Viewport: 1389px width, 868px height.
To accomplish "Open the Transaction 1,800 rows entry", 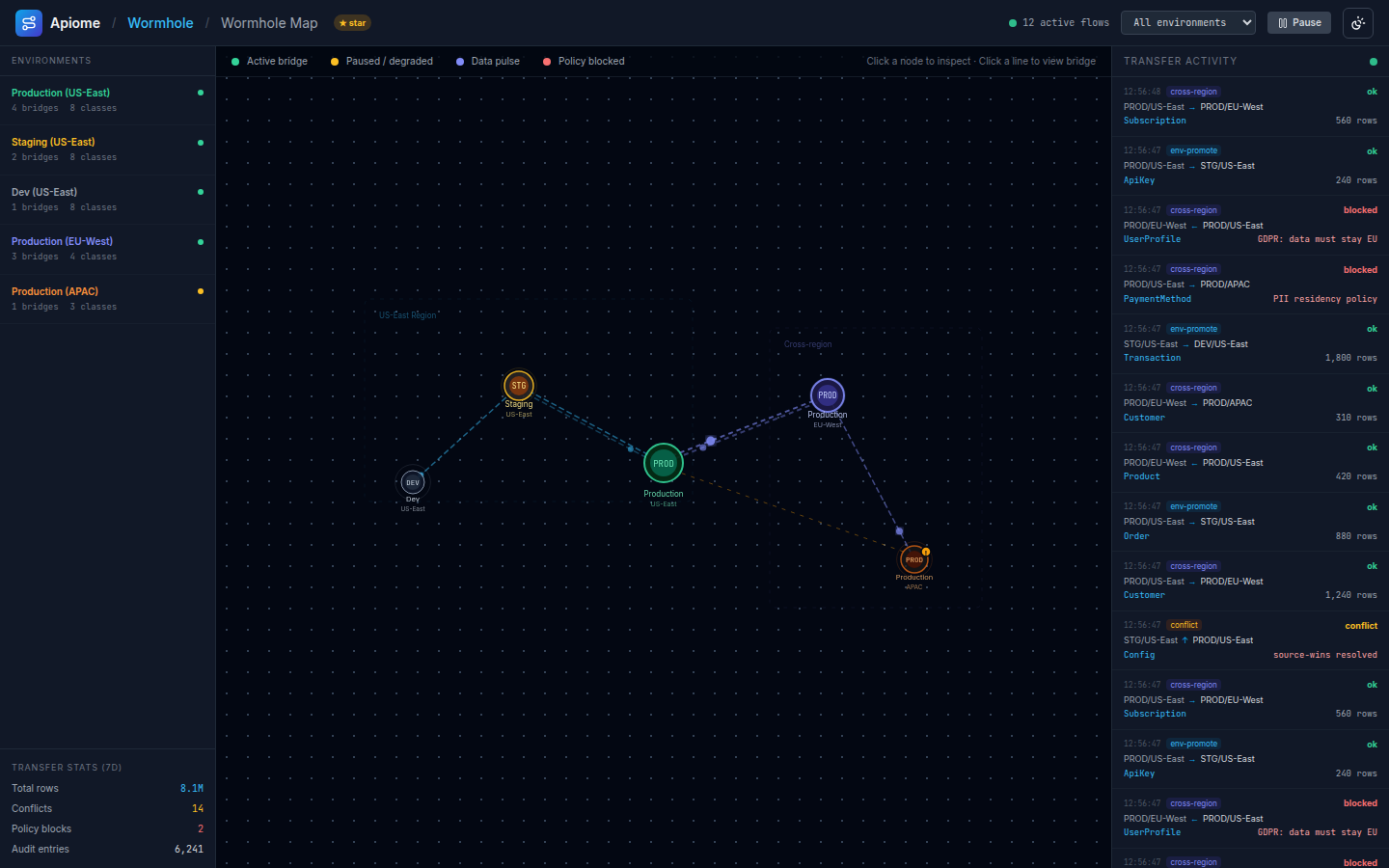I will point(1250,343).
